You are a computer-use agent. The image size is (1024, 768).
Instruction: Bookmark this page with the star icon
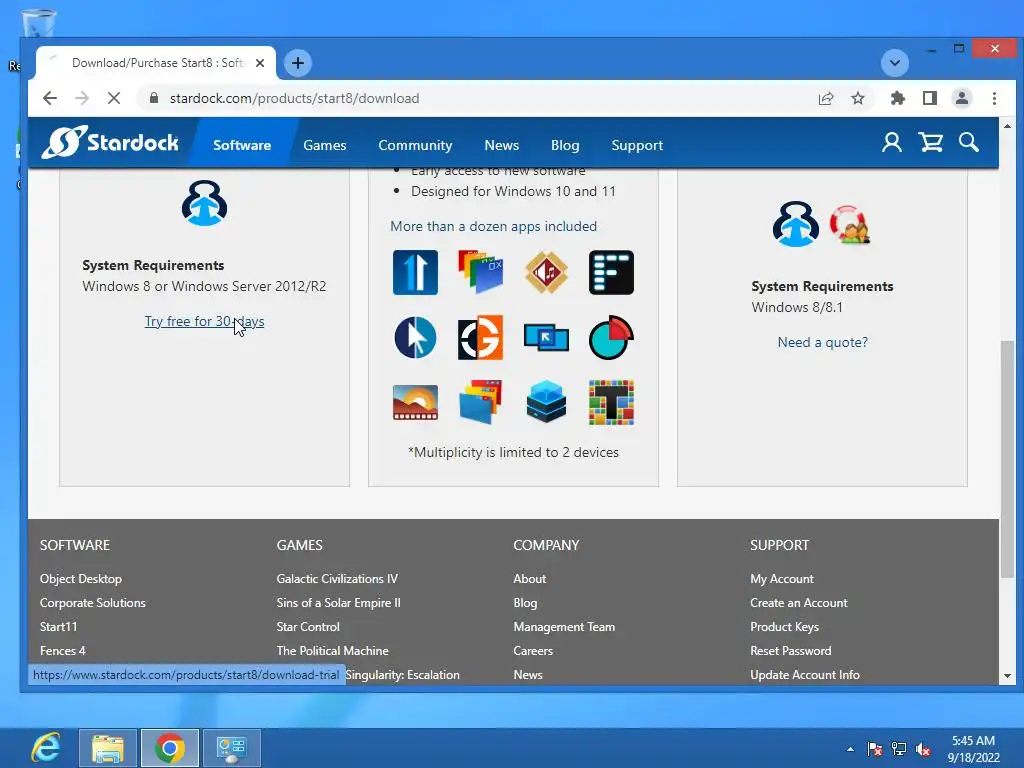858,98
